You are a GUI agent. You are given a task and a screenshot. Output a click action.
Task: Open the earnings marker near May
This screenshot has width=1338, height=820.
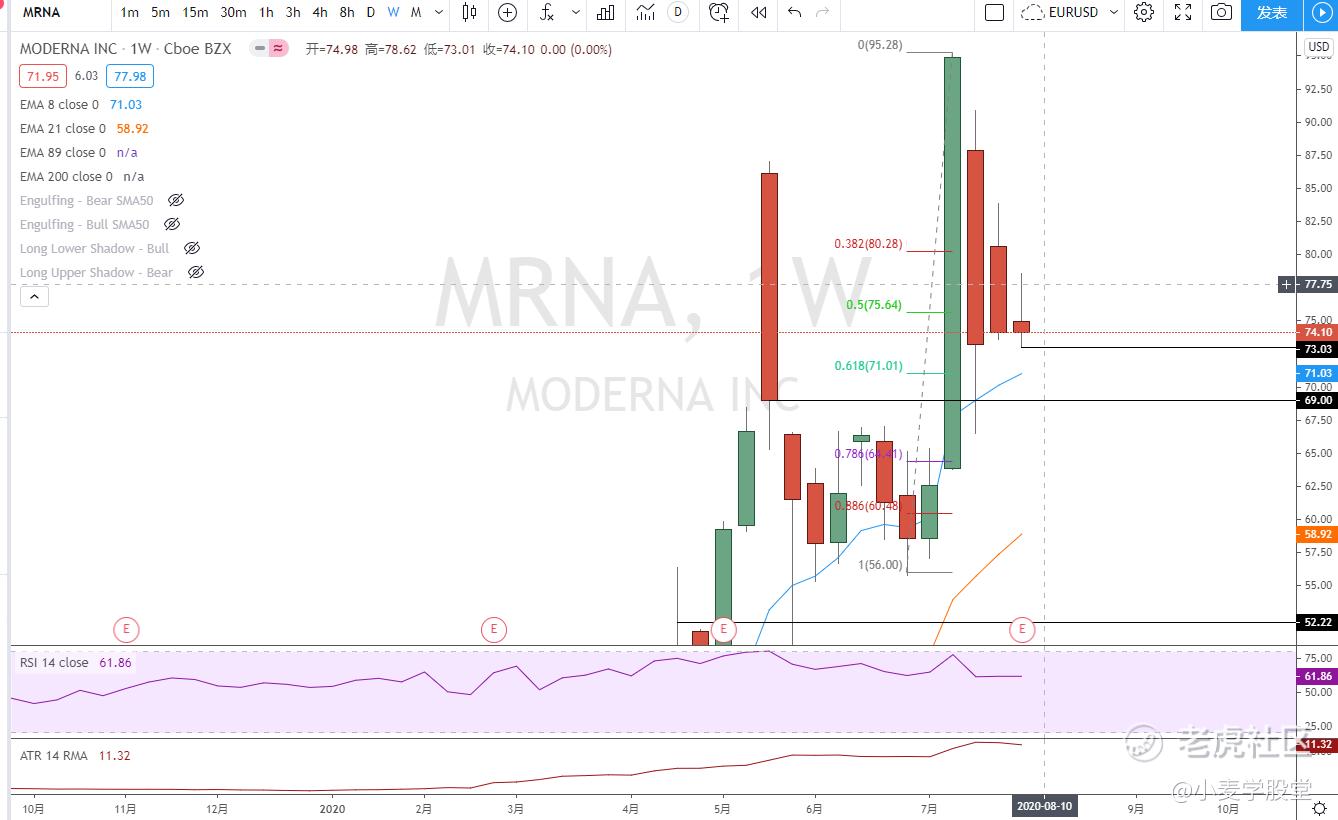point(724,629)
